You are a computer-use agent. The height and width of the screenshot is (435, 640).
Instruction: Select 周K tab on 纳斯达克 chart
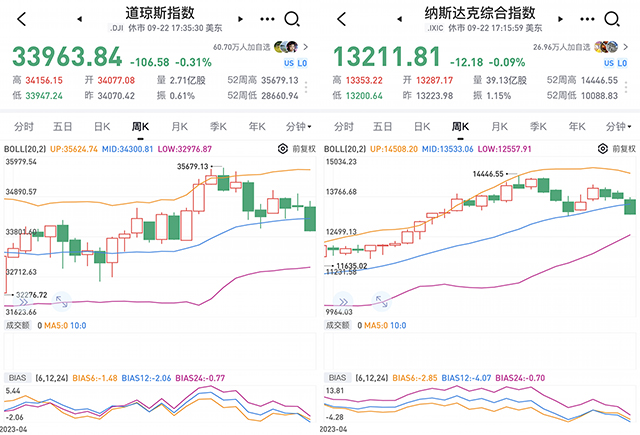[x=460, y=127]
